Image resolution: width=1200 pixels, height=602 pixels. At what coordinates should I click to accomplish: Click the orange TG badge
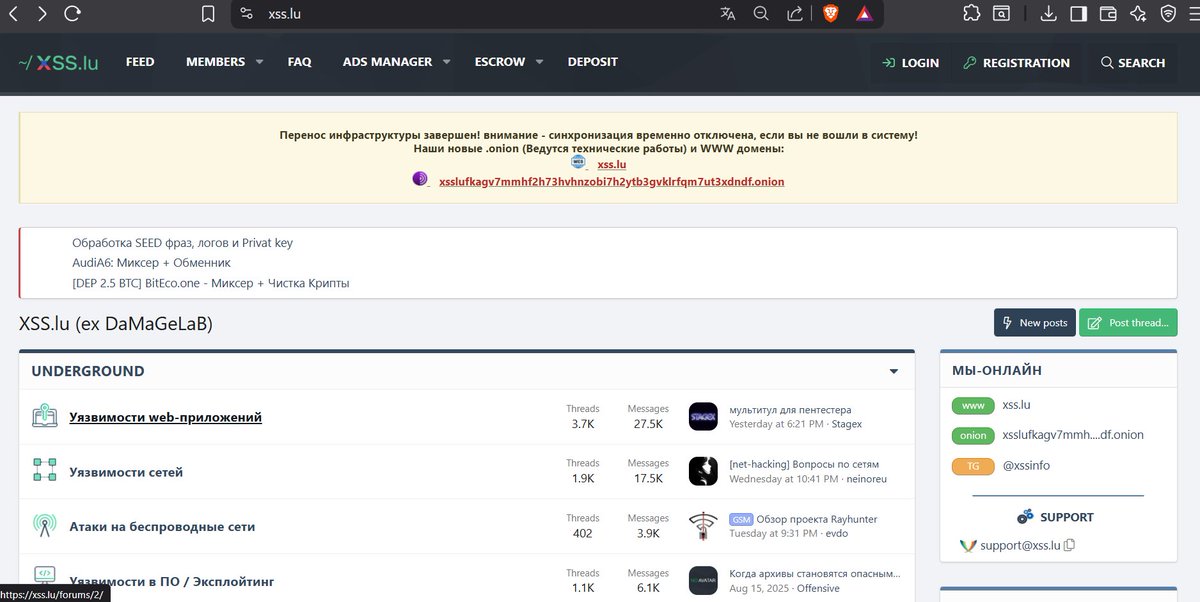tap(973, 466)
